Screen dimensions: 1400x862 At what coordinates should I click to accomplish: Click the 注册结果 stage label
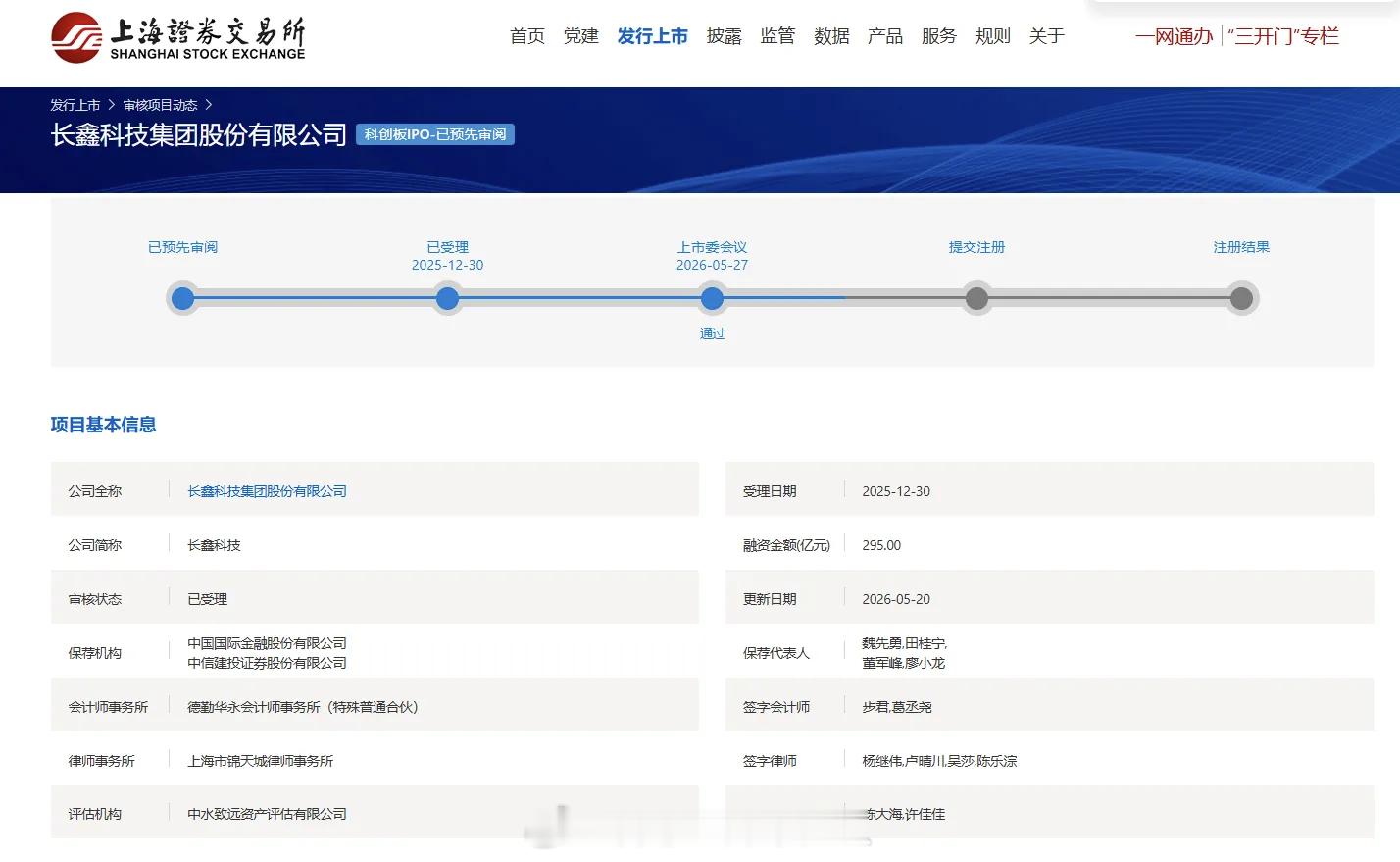pyautogui.click(x=1242, y=247)
